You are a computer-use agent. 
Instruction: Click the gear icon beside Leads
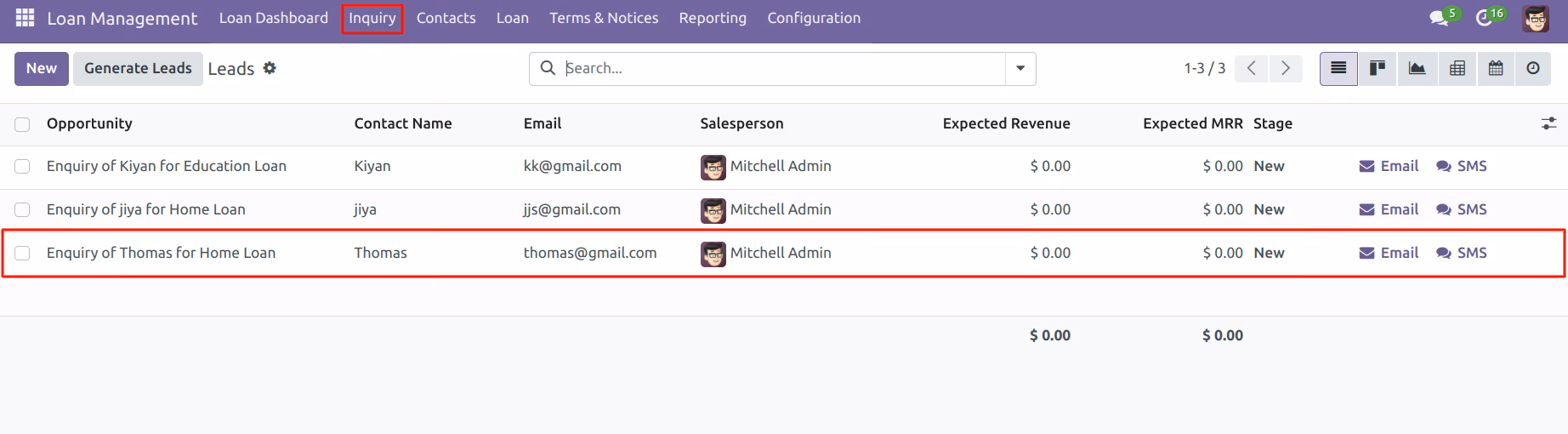(x=270, y=68)
